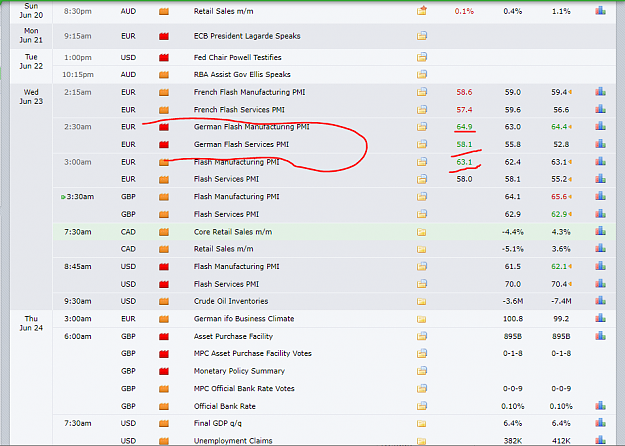Screen dimensions: 625x446
Task: Open detail folder for Core Retail Sales m/m
Action: point(421,232)
